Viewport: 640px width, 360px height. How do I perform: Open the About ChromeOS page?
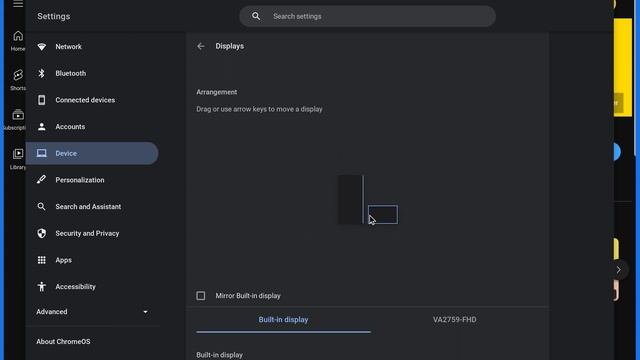click(63, 342)
